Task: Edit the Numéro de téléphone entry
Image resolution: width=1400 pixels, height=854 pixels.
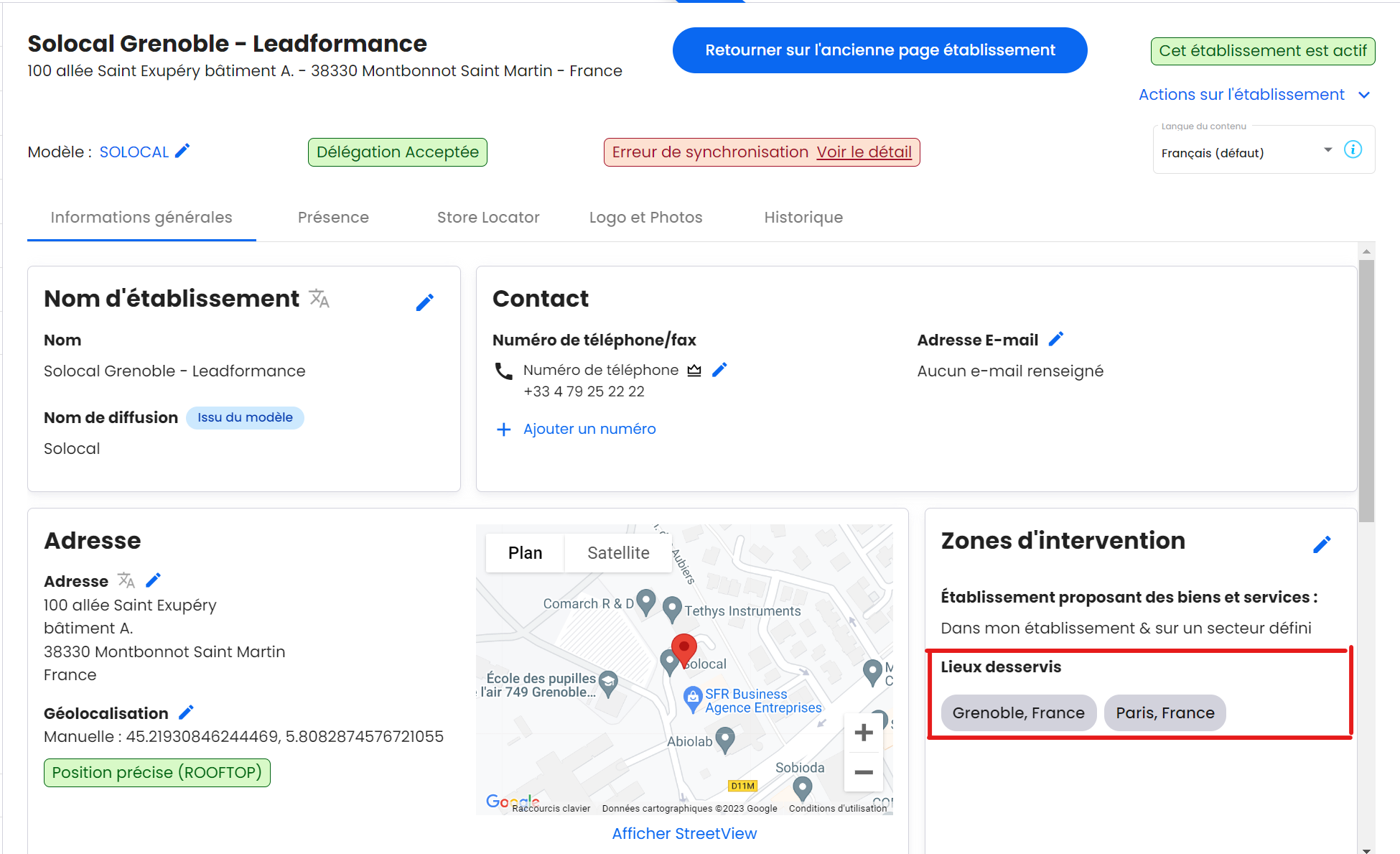Action: tap(719, 370)
